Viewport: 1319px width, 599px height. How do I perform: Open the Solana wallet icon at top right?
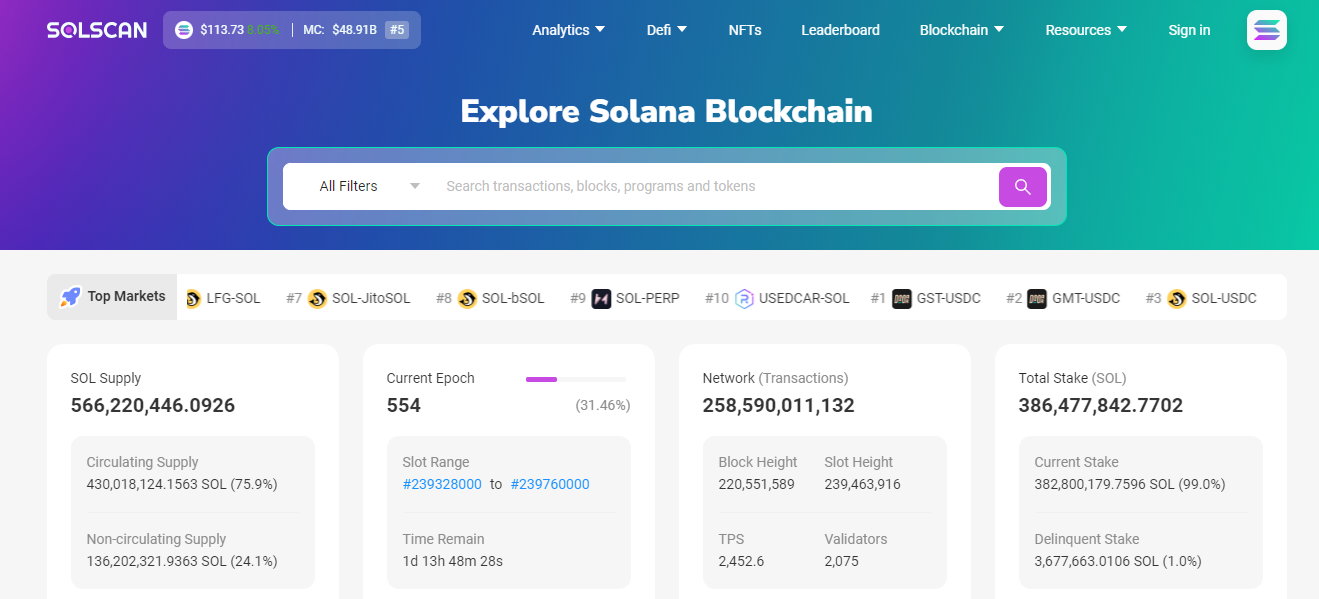1266,30
